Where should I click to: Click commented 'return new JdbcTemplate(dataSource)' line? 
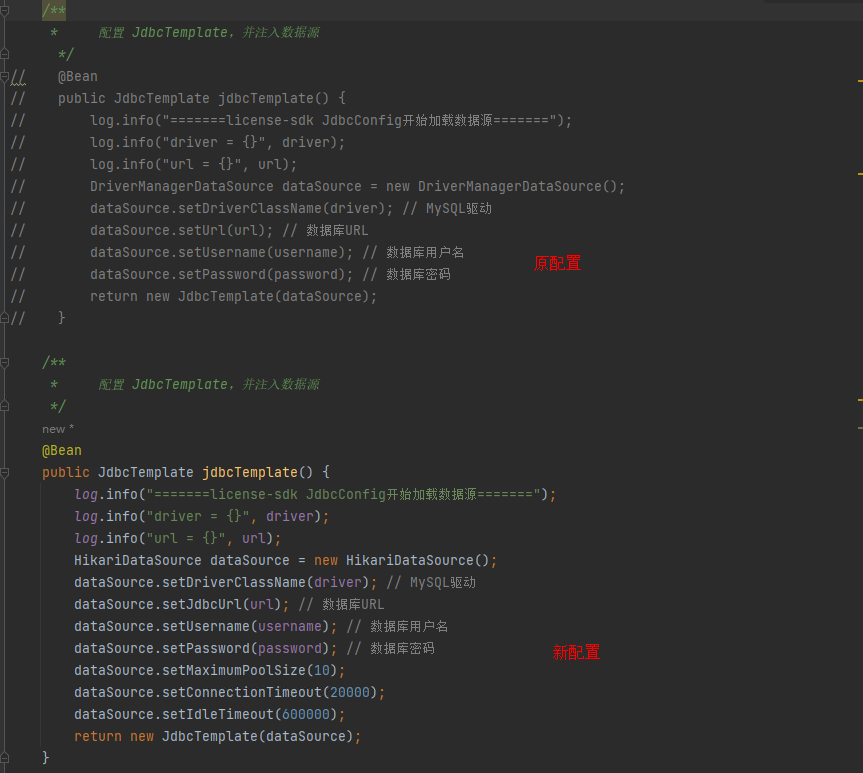pyautogui.click(x=233, y=296)
